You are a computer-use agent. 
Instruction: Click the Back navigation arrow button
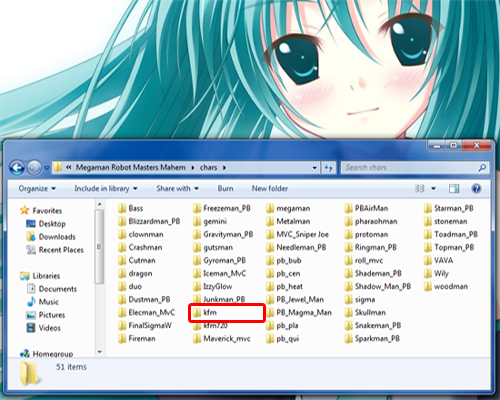pyautogui.click(x=17, y=167)
